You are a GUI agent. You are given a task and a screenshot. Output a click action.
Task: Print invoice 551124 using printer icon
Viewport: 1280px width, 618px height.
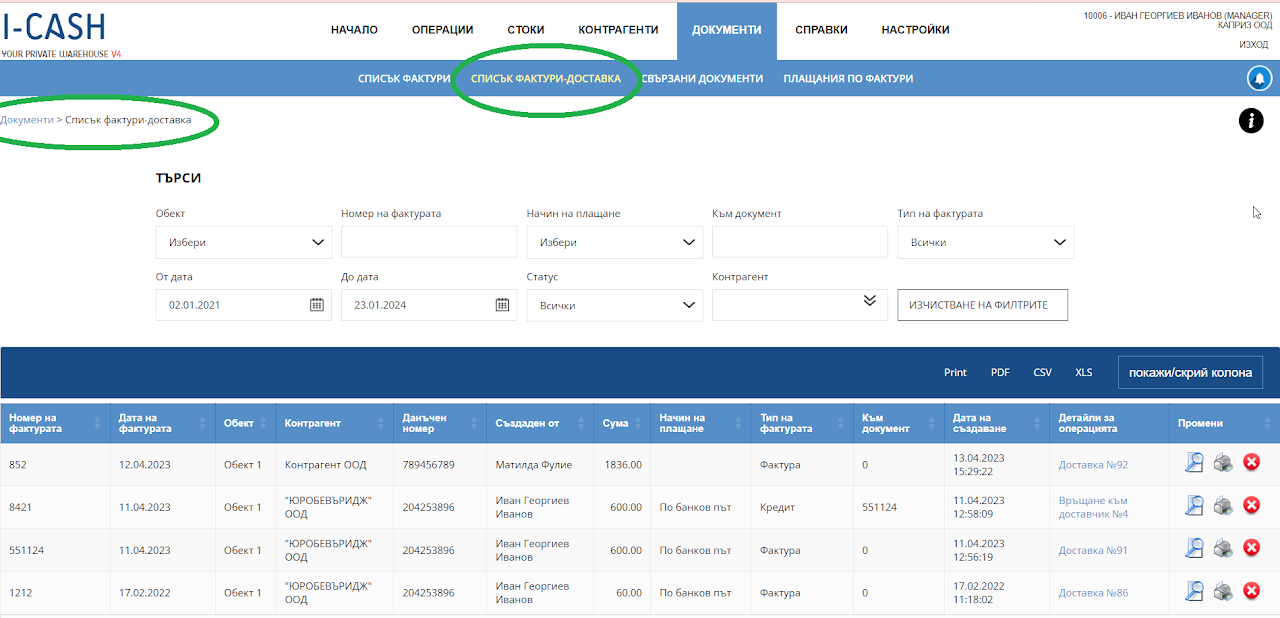[1223, 548]
